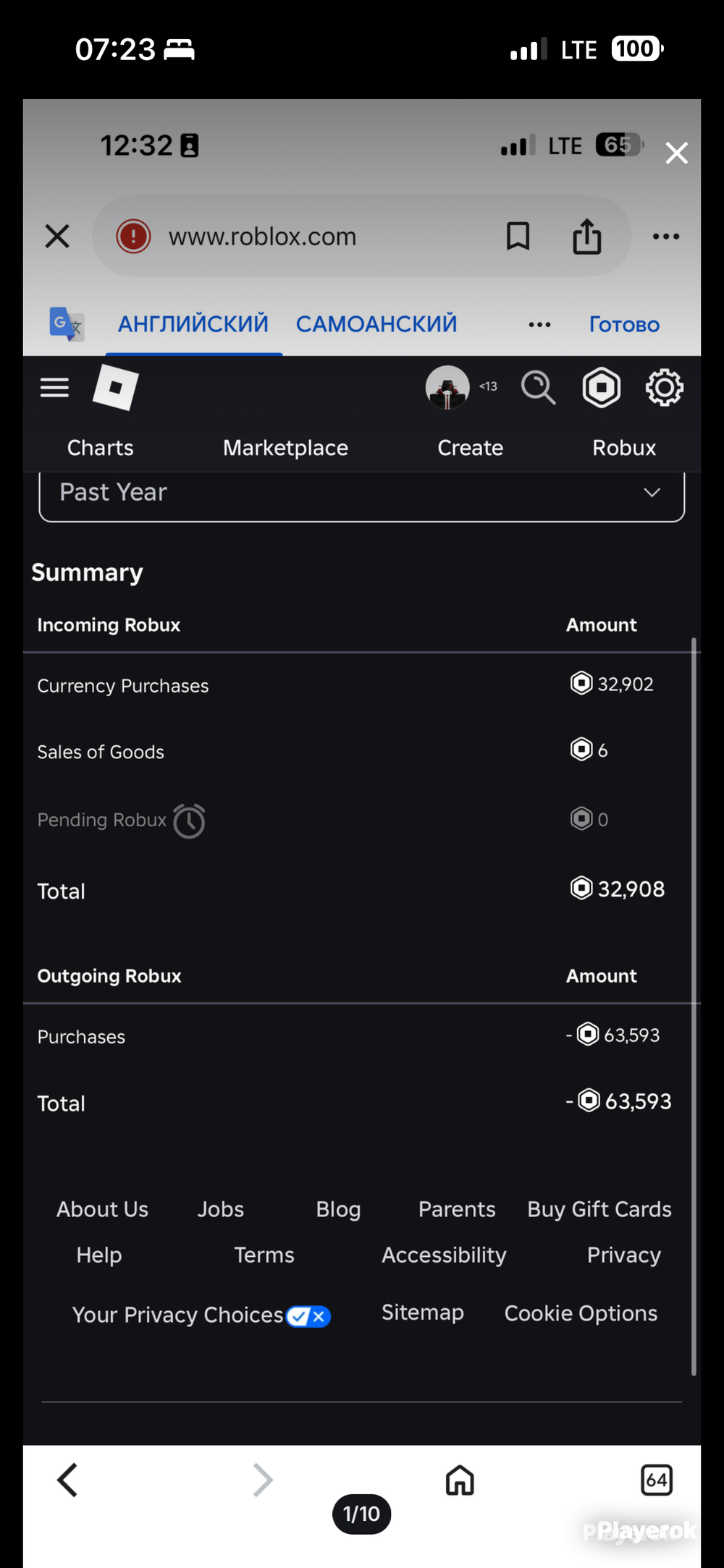Click the pending Robux clock icon
Viewport: 724px width, 1568px height.
[x=190, y=821]
